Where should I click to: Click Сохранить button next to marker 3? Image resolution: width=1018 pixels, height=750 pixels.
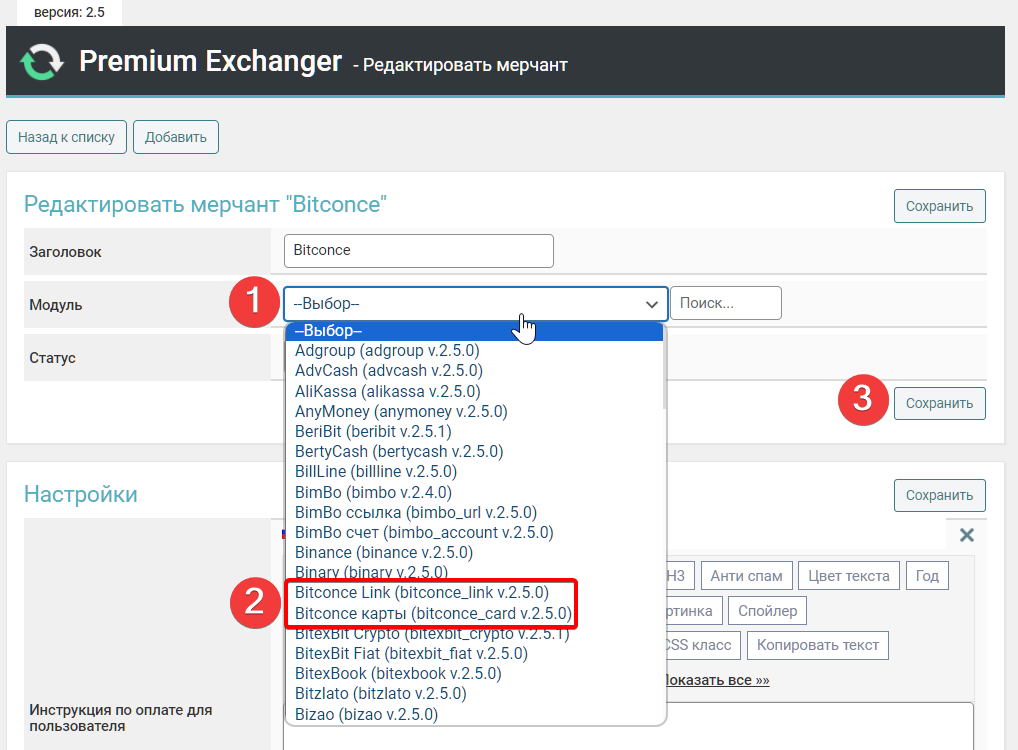coord(939,404)
